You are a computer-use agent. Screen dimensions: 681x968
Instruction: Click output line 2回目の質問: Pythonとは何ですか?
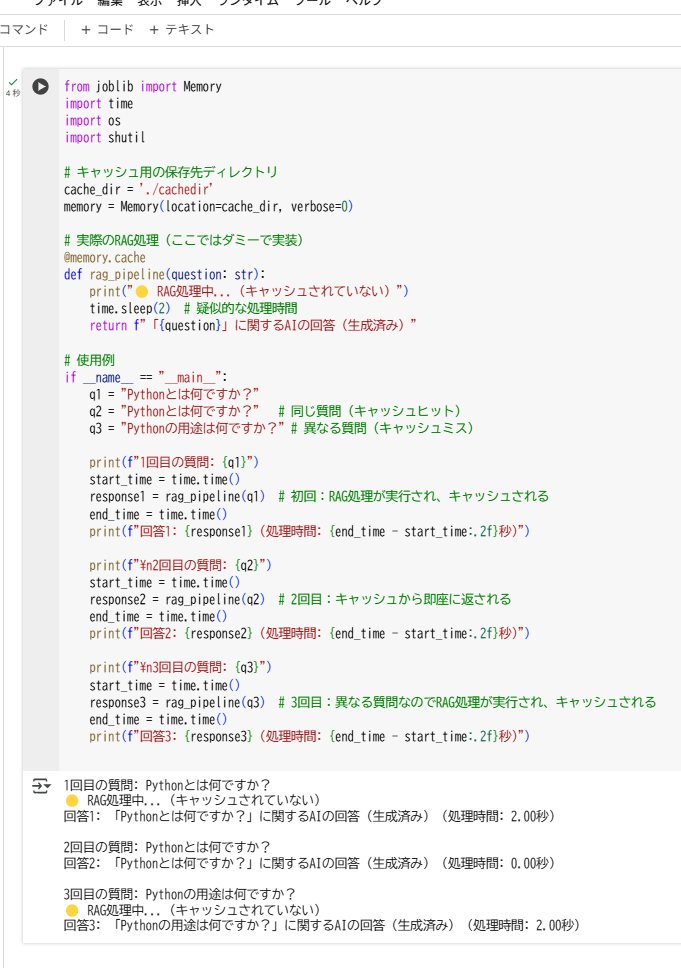pyautogui.click(x=167, y=848)
